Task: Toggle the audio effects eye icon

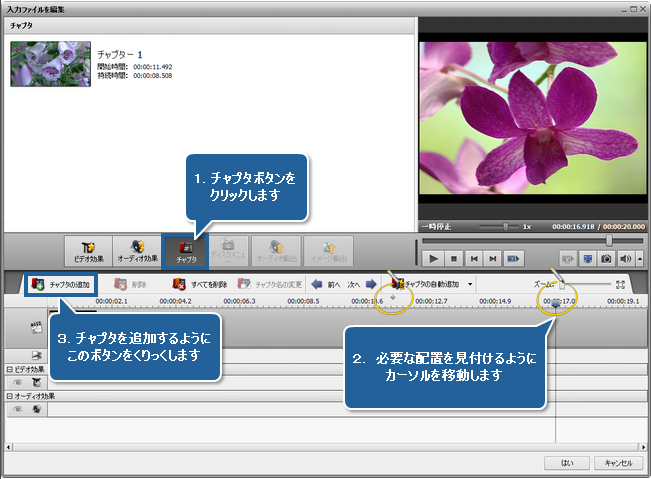Action: 18,408
